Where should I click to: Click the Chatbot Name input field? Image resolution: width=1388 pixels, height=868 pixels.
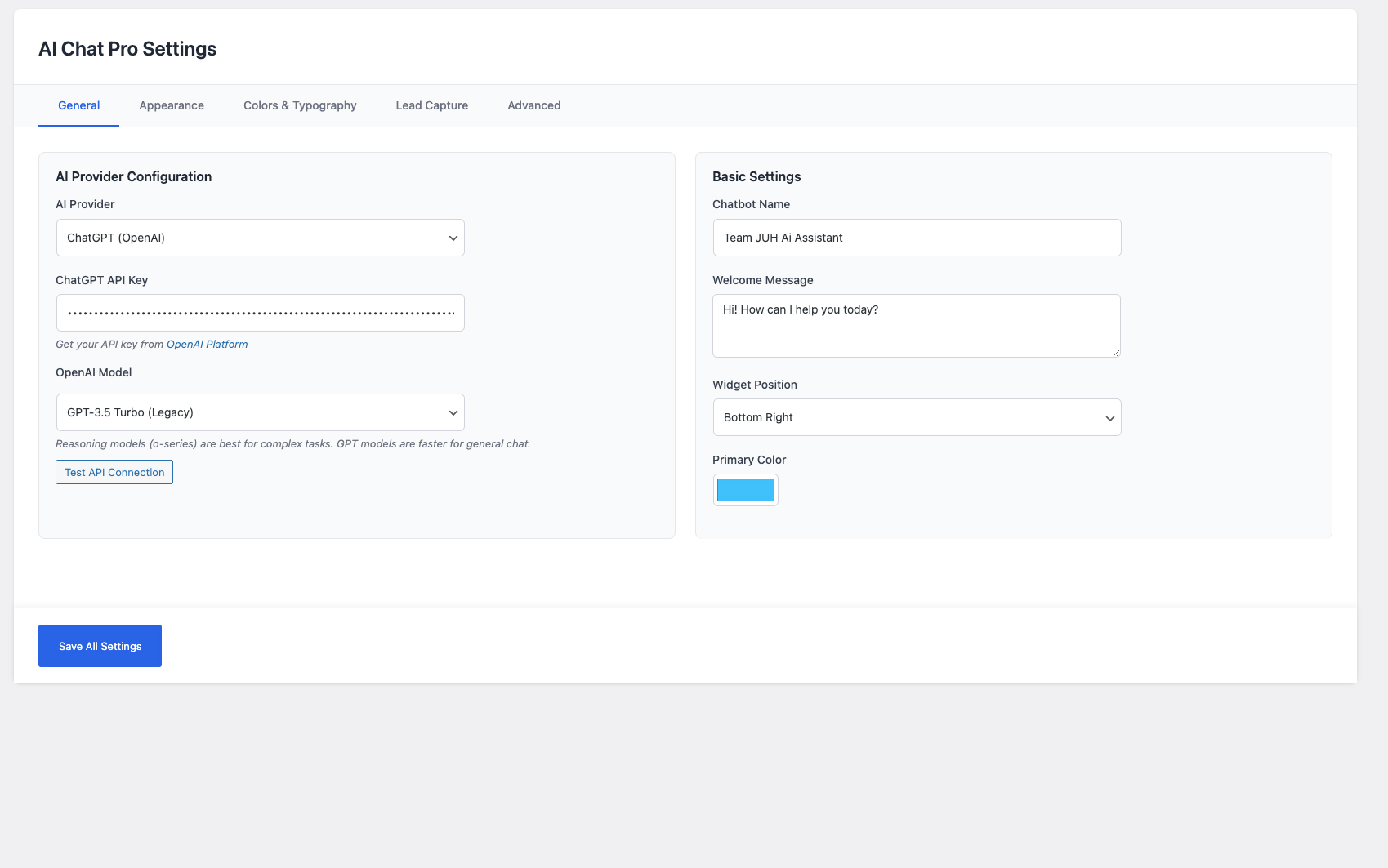pos(917,238)
